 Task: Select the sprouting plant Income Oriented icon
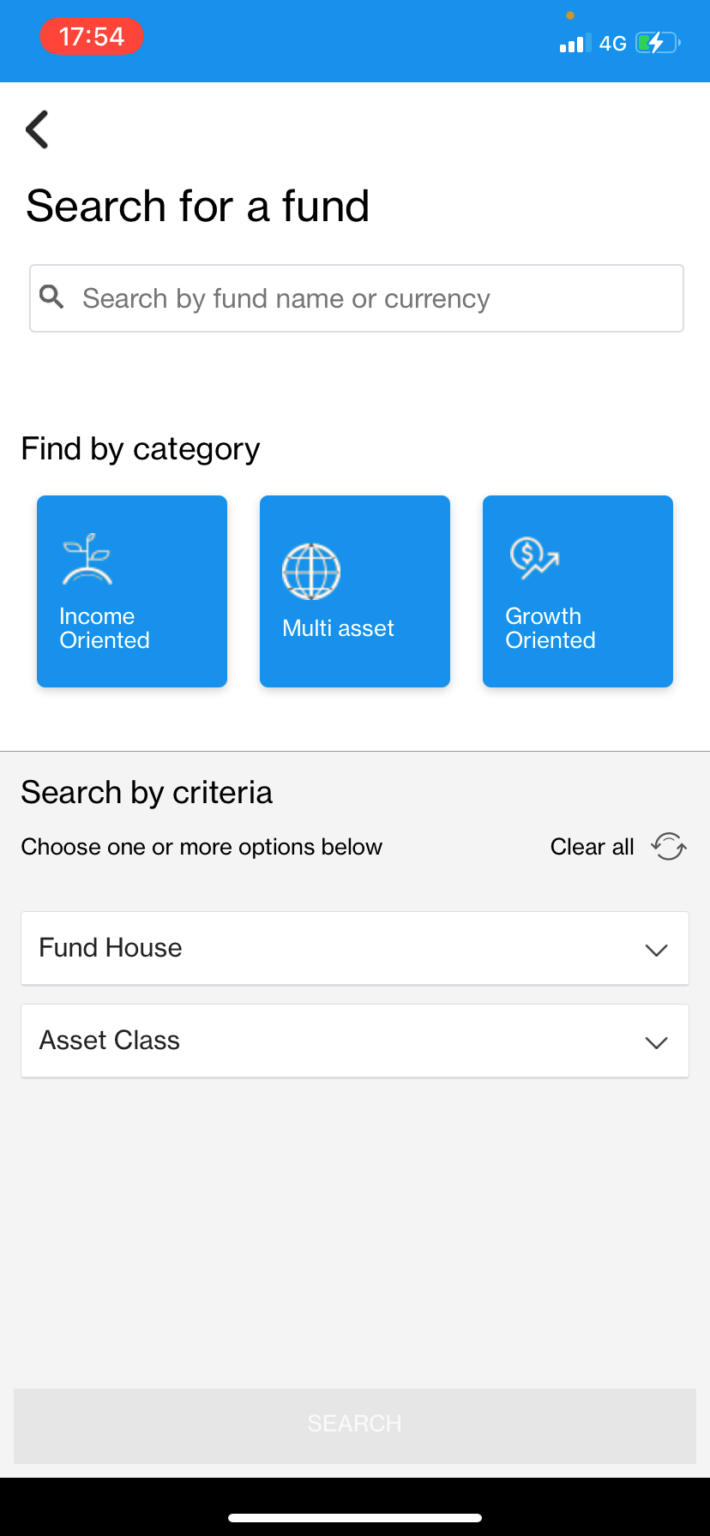pyautogui.click(x=87, y=557)
